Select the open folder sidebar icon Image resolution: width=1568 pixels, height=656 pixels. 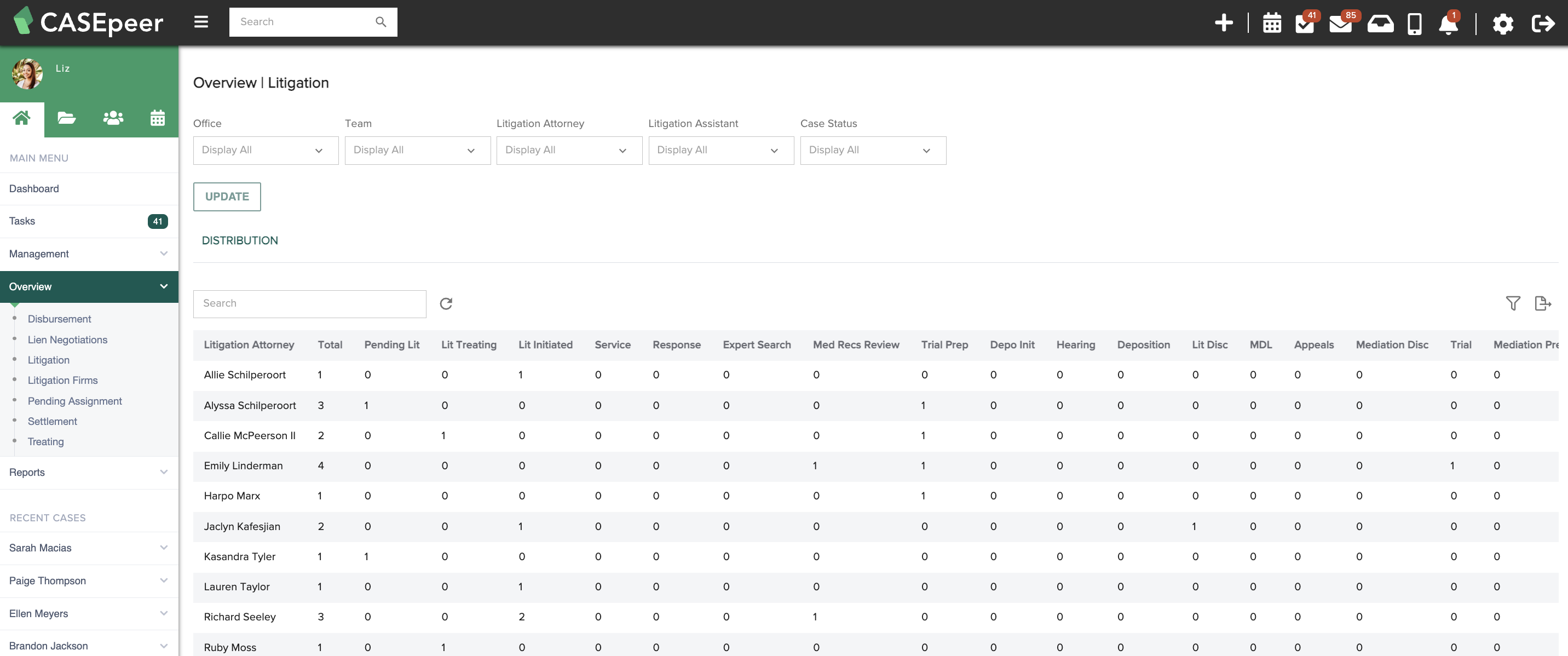click(66, 117)
